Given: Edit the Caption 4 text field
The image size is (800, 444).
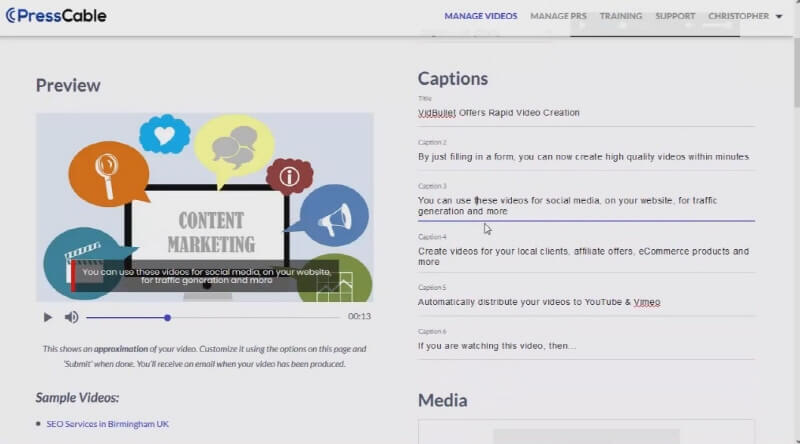Looking at the screenshot, I should point(586,256).
